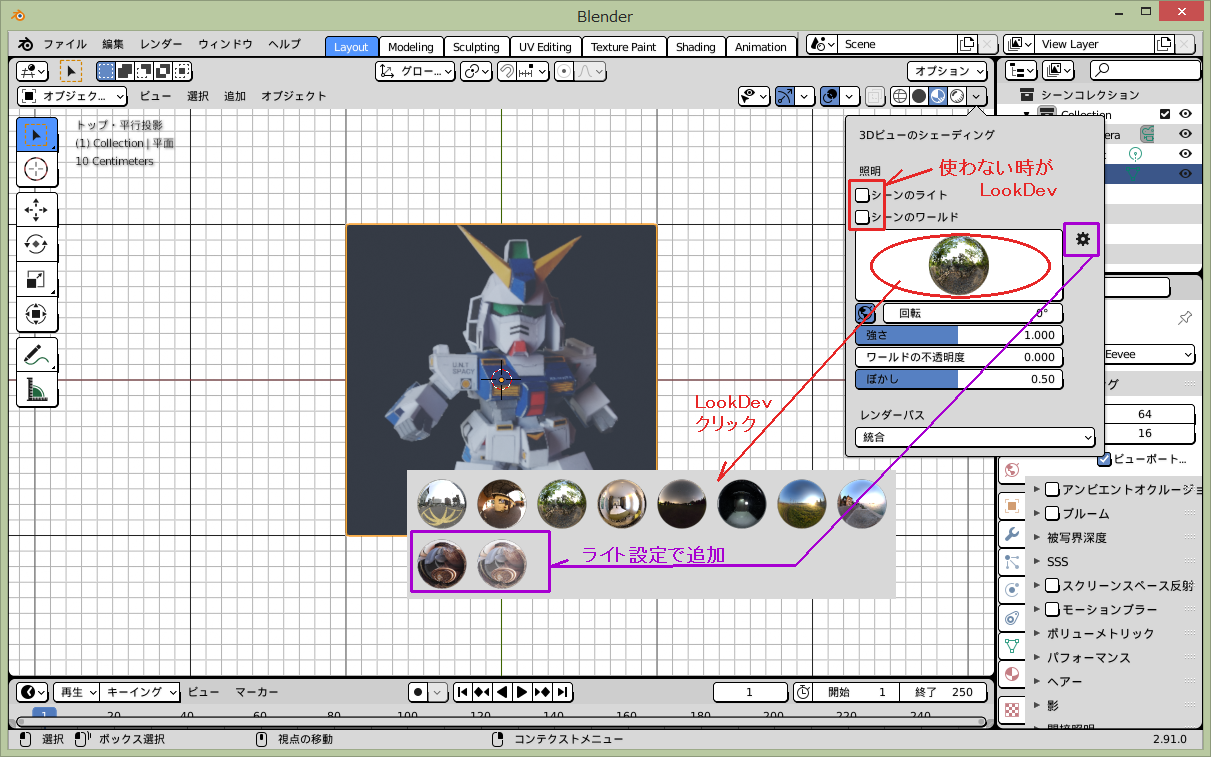Open the object interaction mode dropdown

[x=73, y=96]
